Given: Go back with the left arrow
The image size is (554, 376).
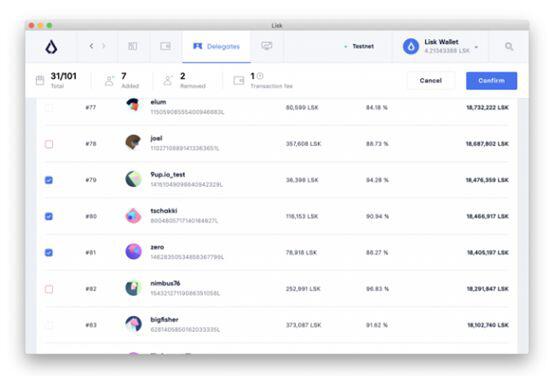Looking at the screenshot, I should coord(92,46).
